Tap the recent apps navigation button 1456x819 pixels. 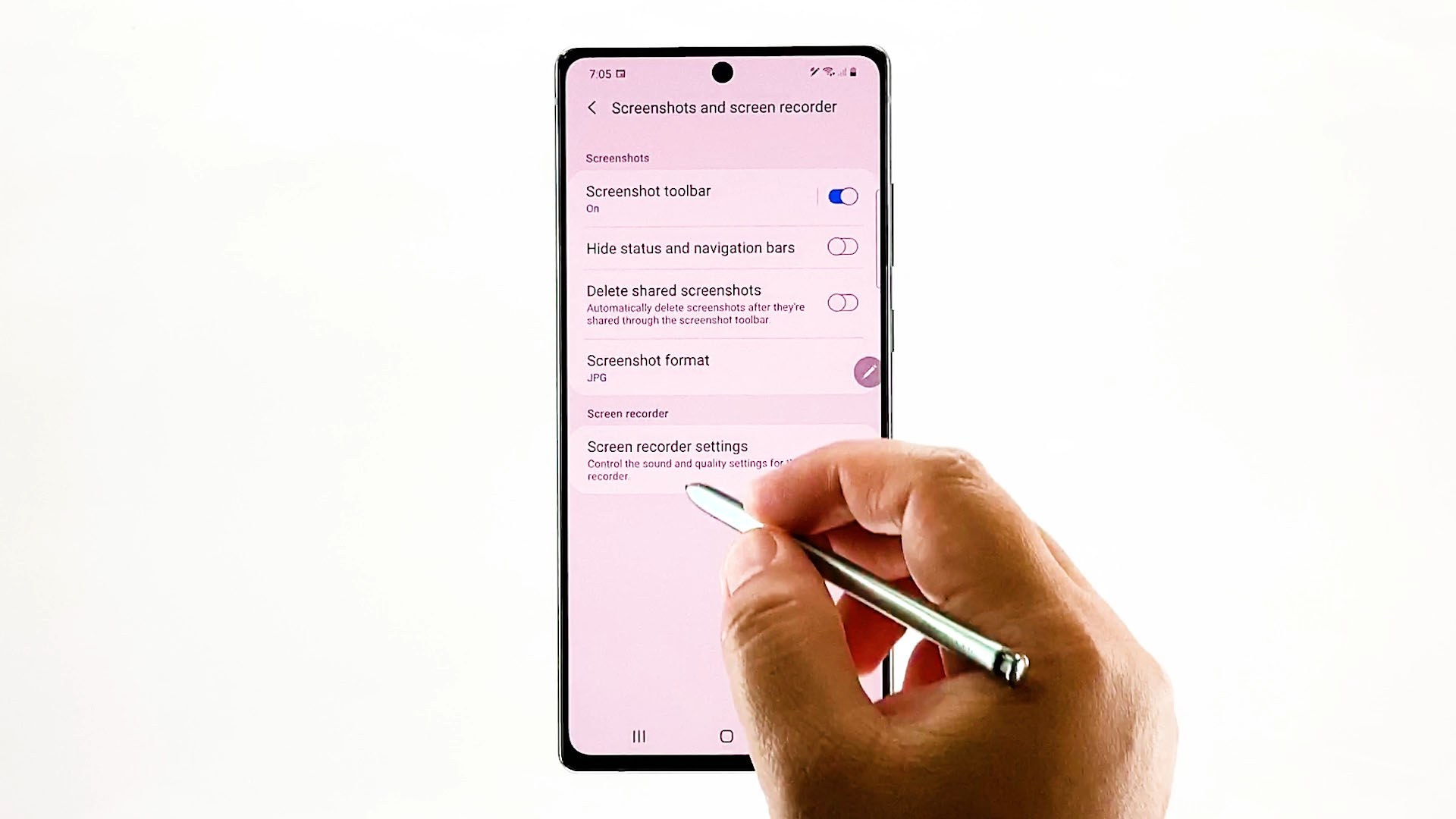pyautogui.click(x=638, y=737)
